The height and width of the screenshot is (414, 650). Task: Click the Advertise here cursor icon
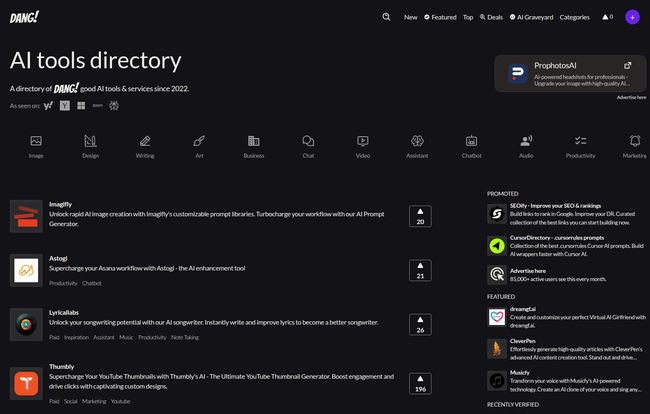pos(497,274)
